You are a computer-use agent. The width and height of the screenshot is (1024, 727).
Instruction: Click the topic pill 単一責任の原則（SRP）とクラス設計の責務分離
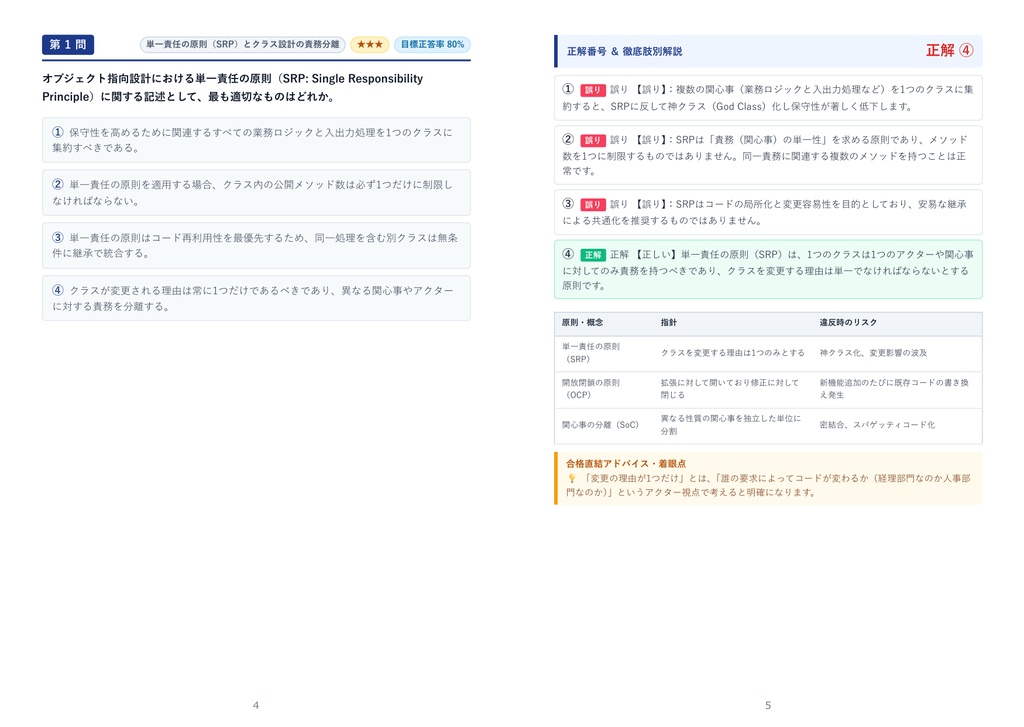click(242, 44)
